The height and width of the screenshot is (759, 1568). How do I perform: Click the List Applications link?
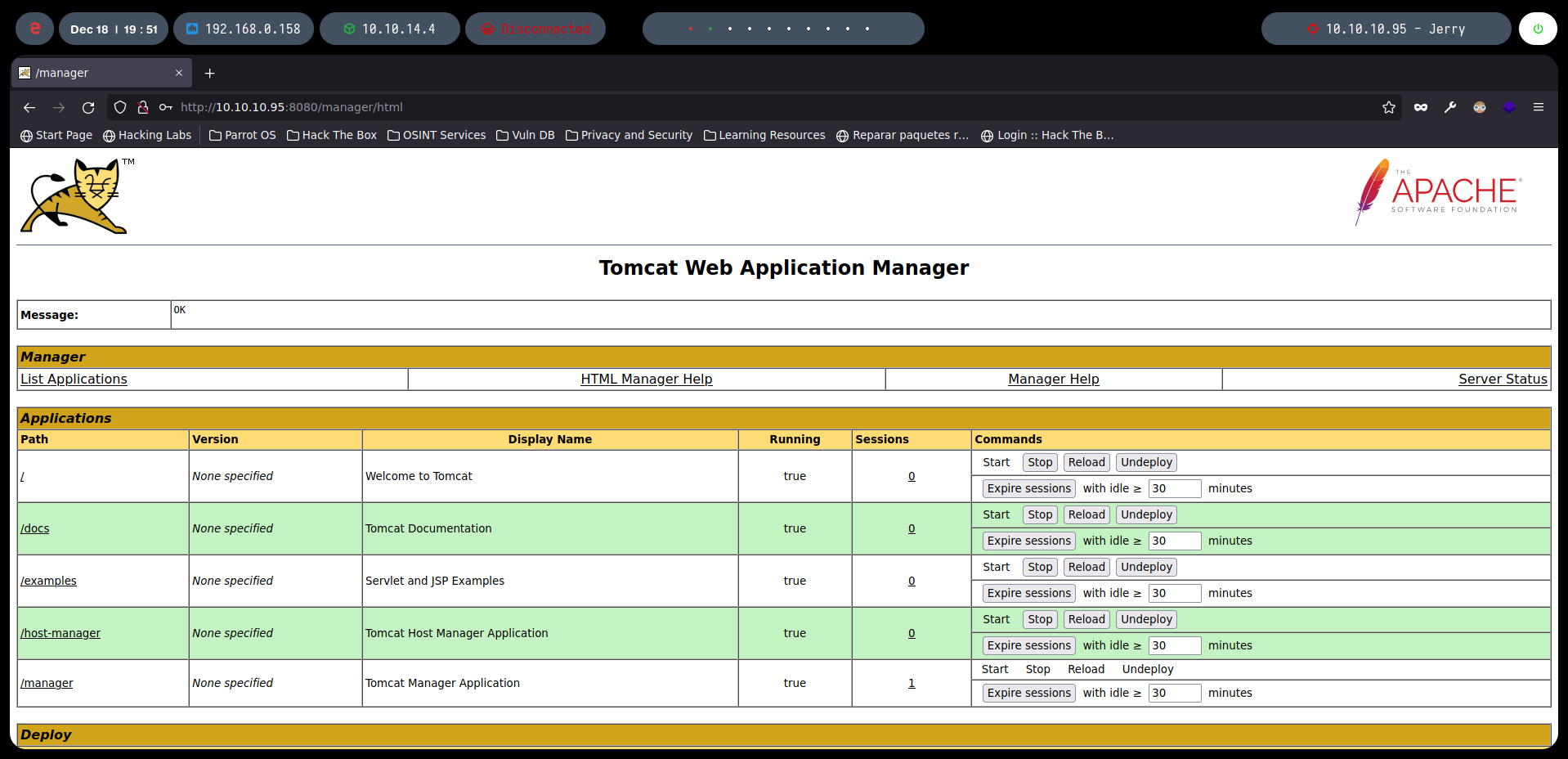(74, 379)
